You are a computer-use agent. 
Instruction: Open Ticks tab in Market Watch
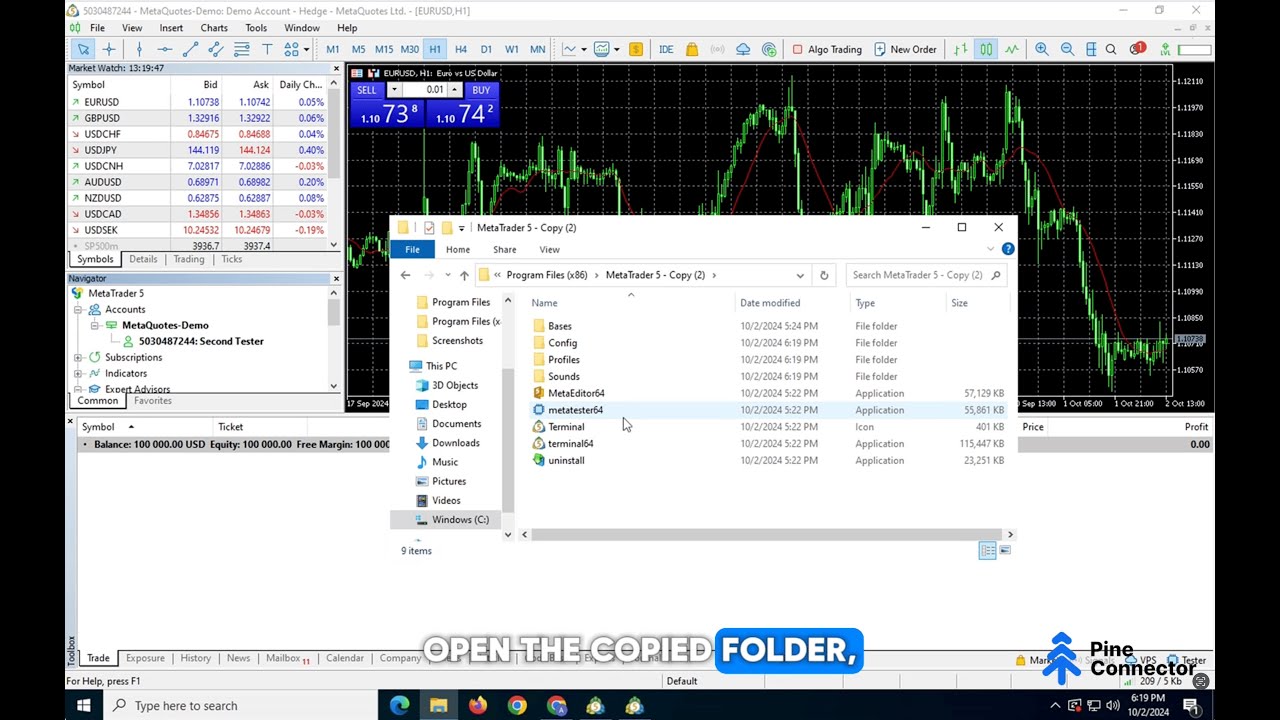pyautogui.click(x=231, y=259)
